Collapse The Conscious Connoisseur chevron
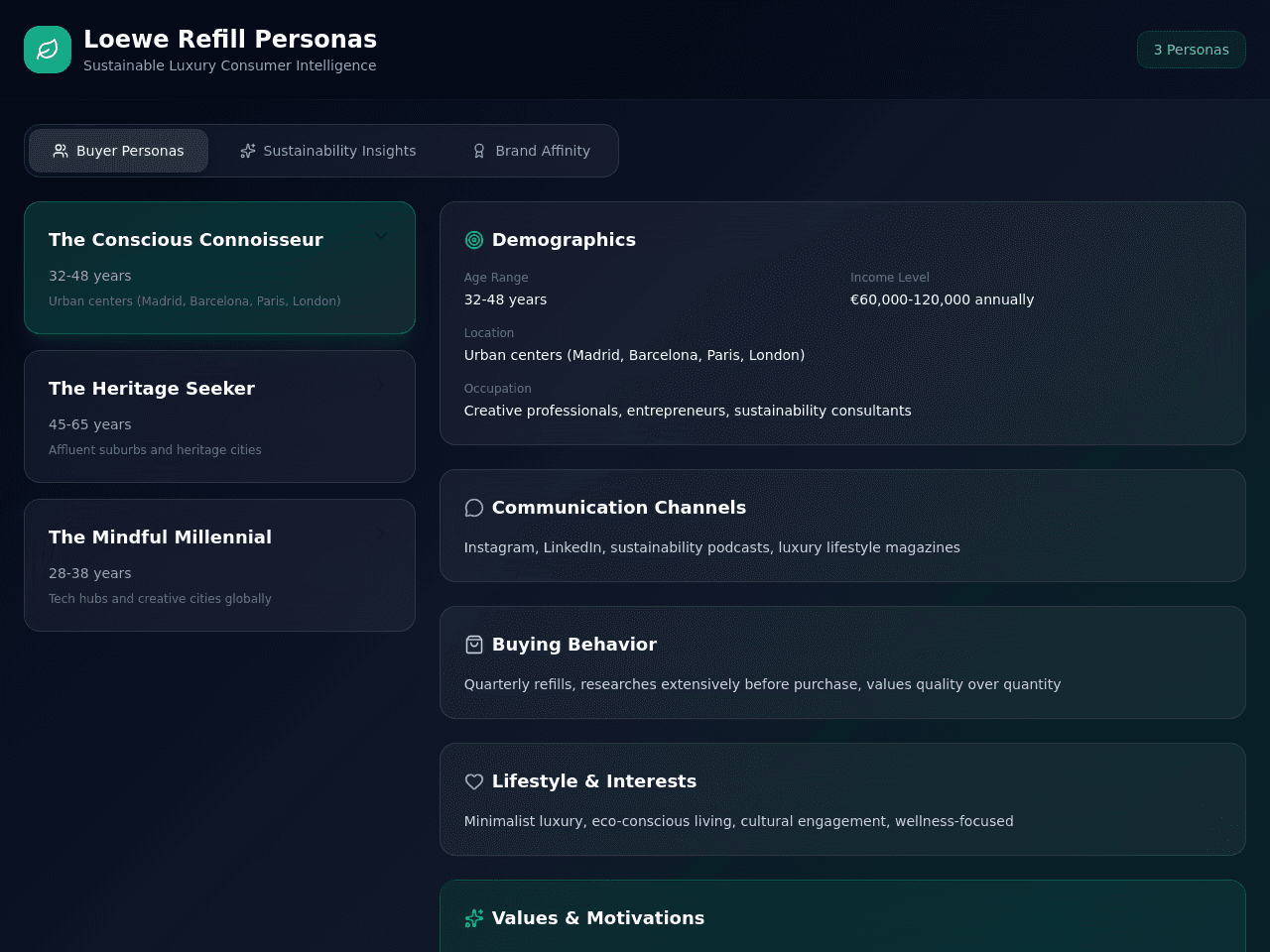 point(381,236)
